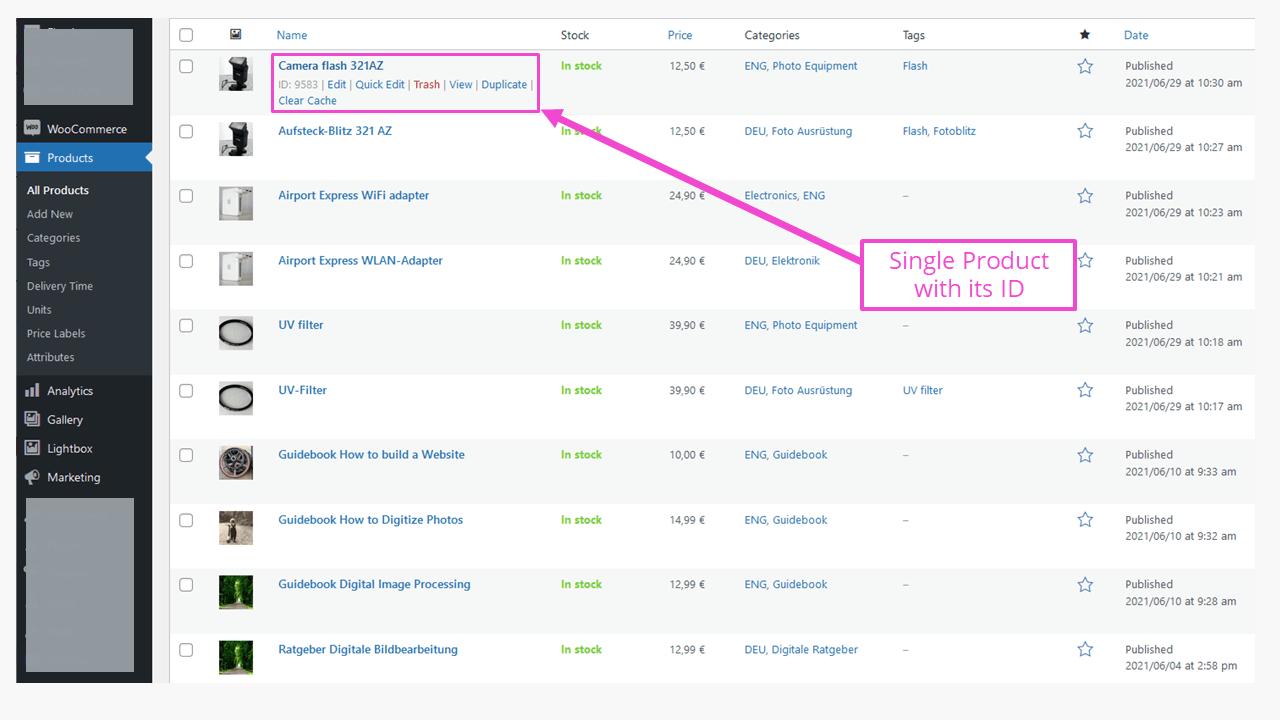Screen dimensions: 1280x720
Task: Select the UV-Filter product checkbox
Action: coord(186,390)
